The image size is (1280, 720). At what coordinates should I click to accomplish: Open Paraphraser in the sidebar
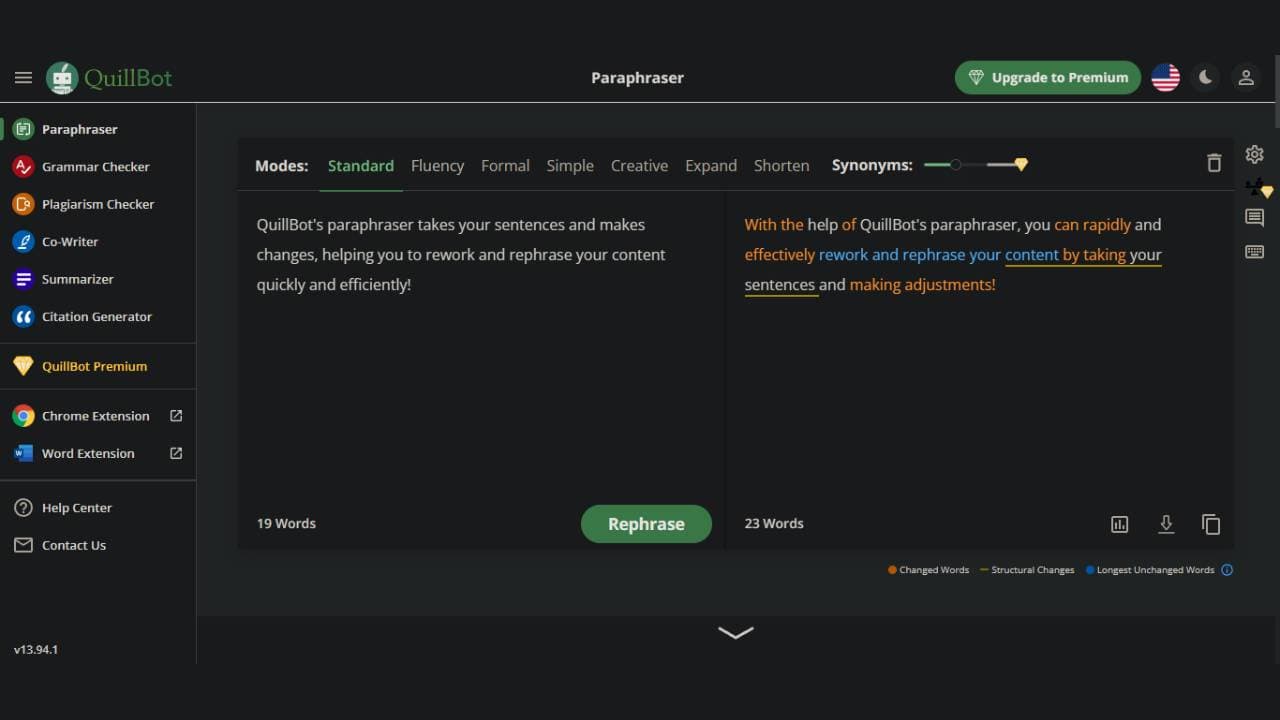pos(98,129)
